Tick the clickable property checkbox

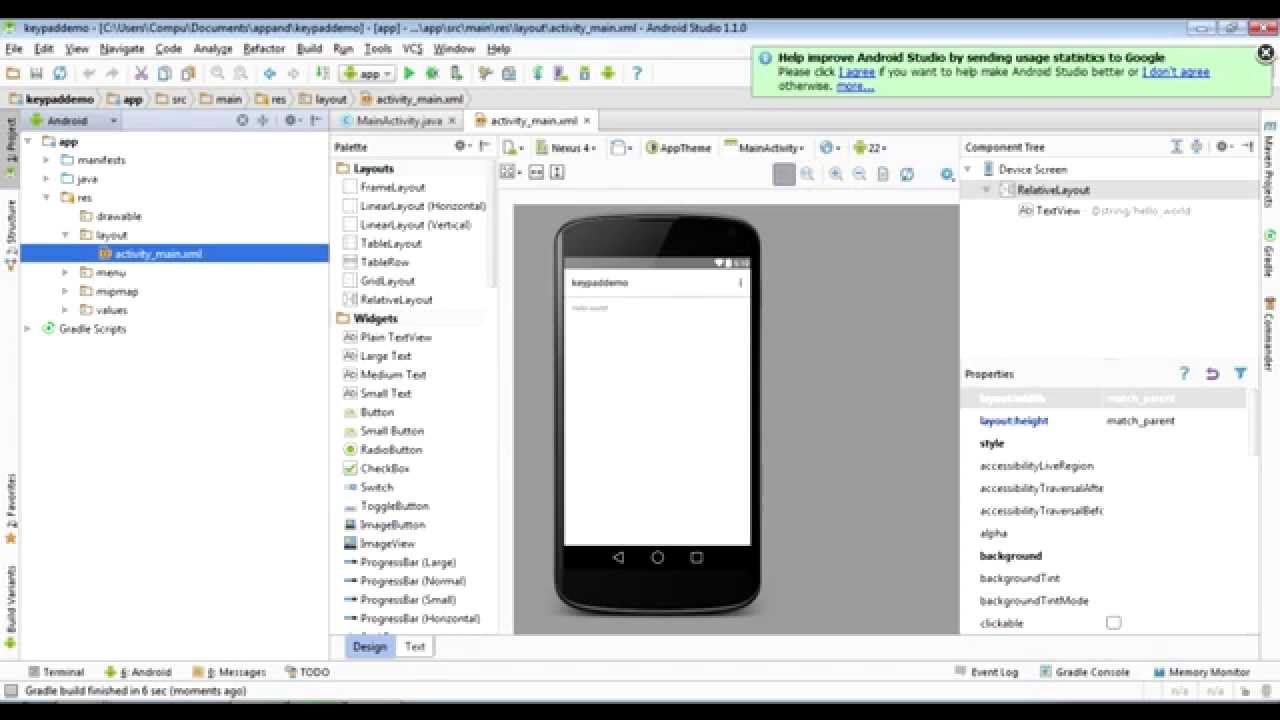click(x=1113, y=623)
